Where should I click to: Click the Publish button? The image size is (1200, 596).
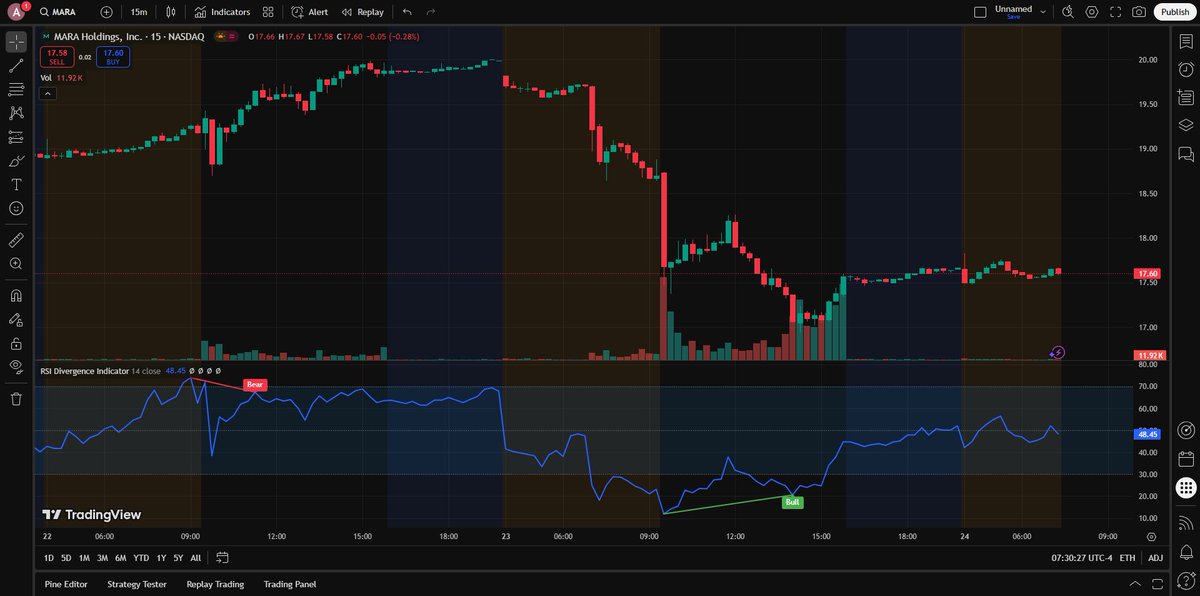point(1175,12)
